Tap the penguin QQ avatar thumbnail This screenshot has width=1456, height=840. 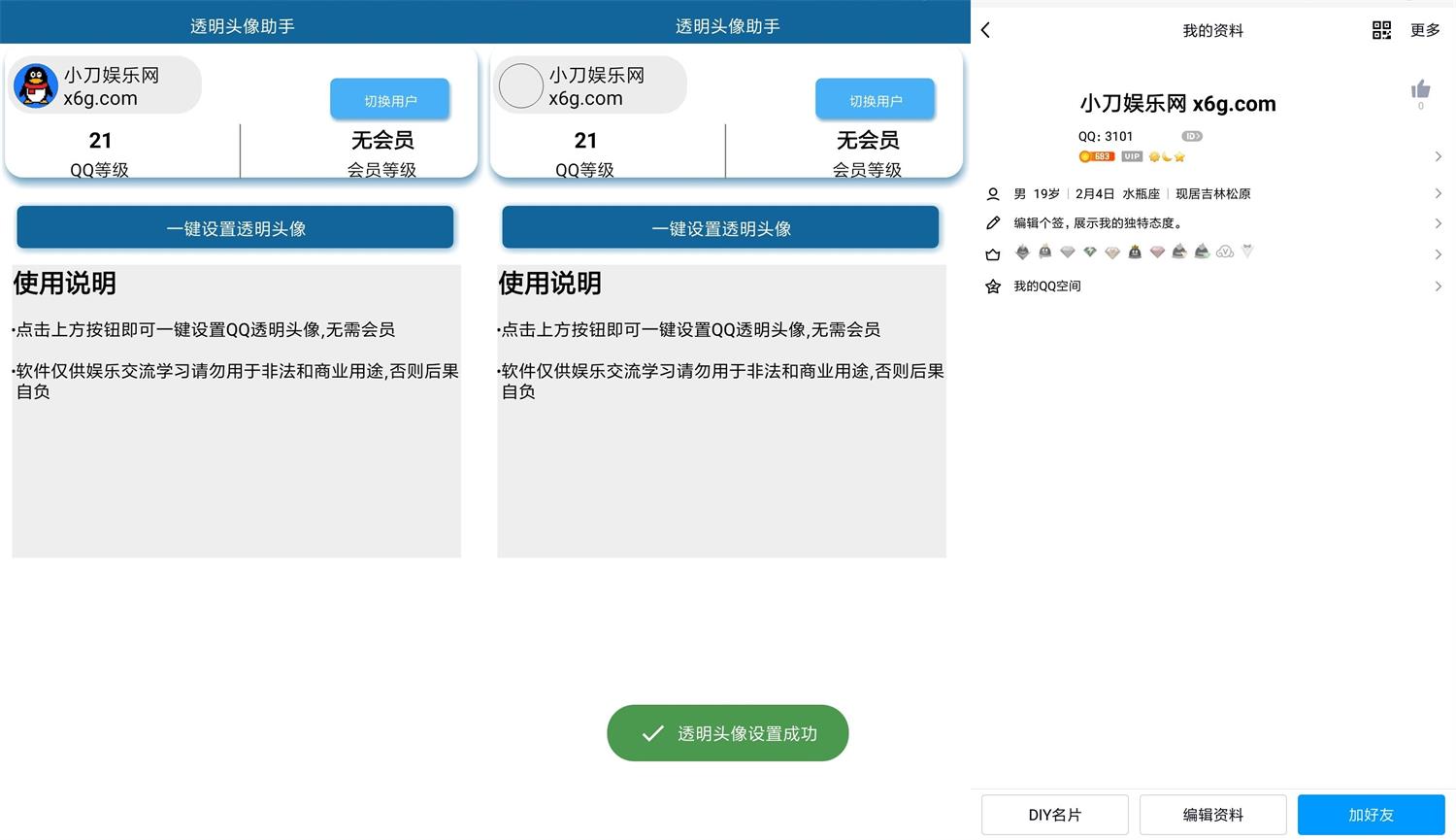coord(35,85)
